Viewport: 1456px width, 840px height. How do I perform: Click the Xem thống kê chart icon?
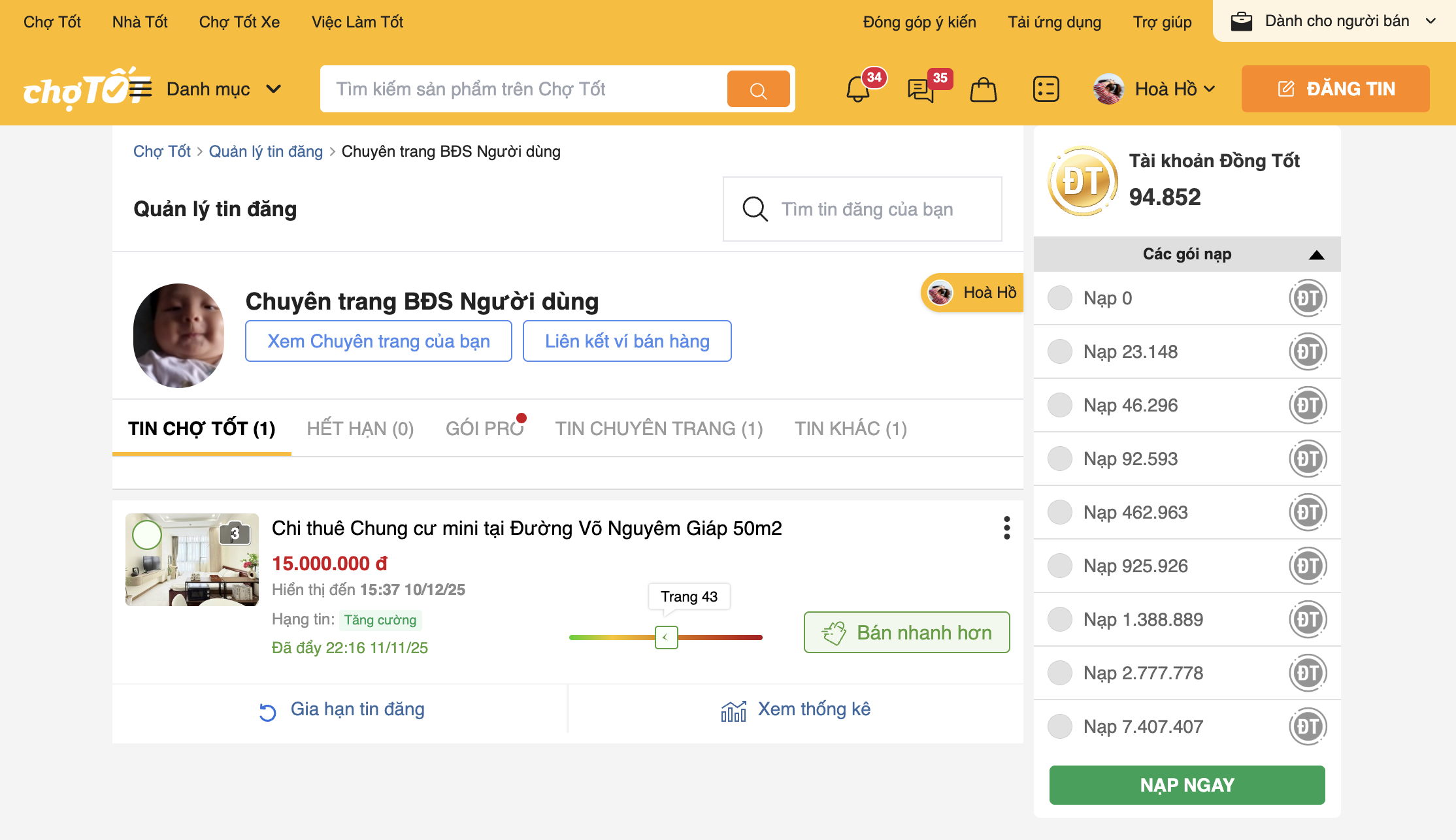(x=733, y=711)
